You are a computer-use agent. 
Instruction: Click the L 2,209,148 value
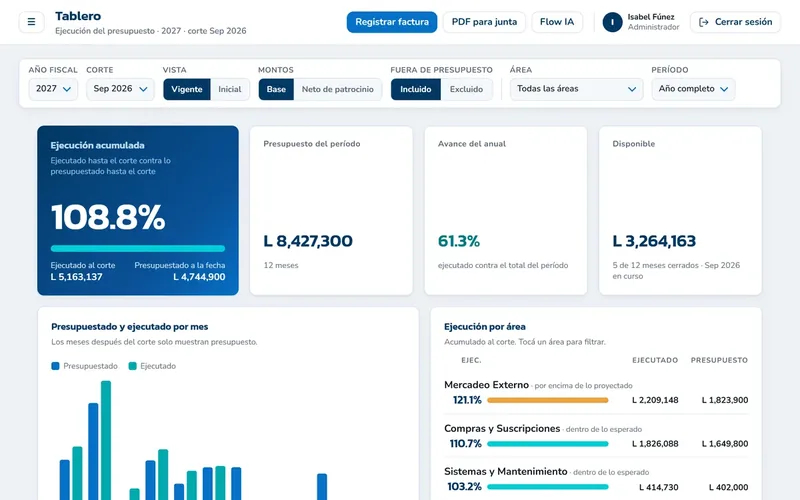[655, 400]
